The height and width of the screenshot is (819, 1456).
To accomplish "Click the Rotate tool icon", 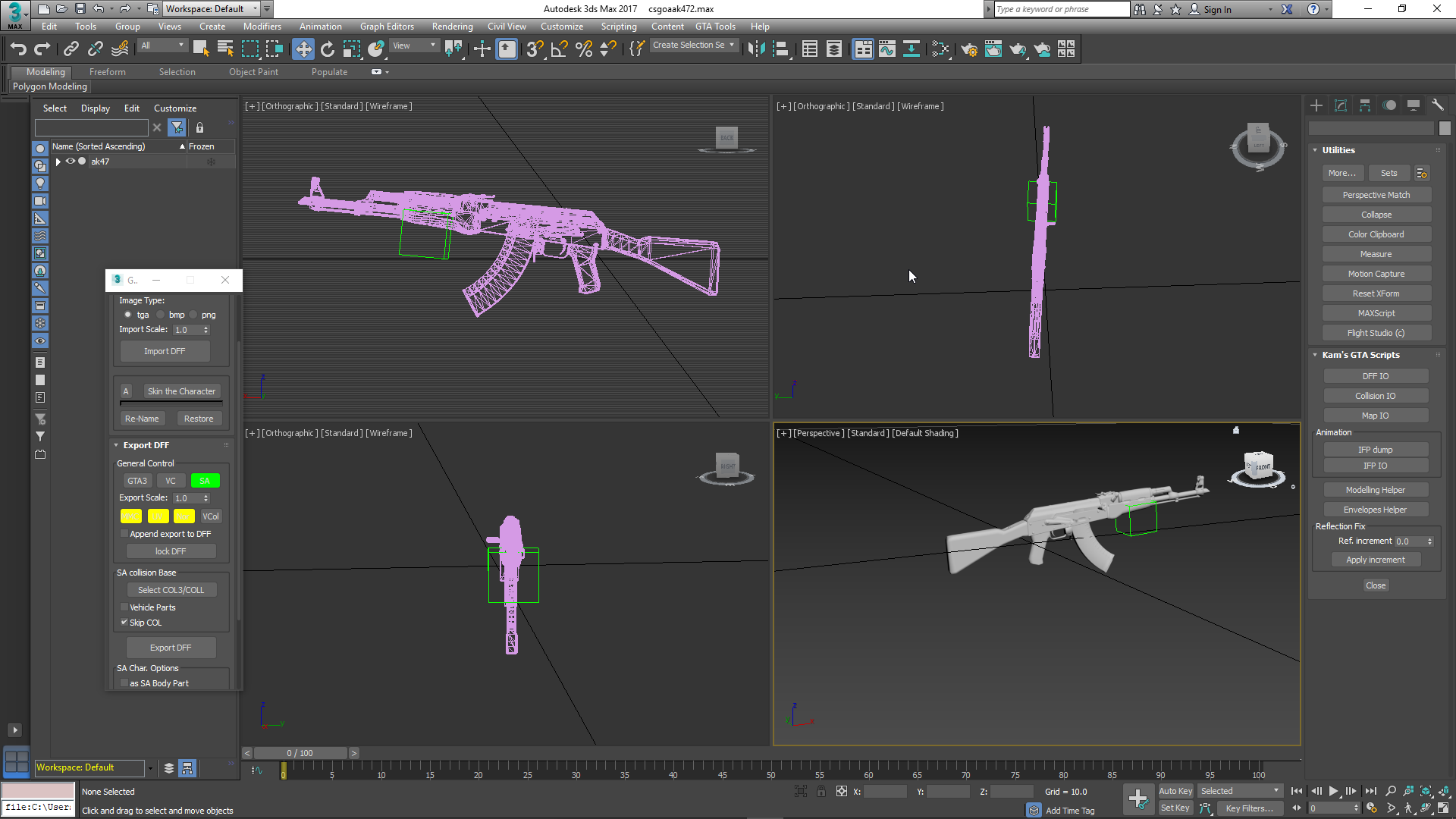I will click(328, 49).
